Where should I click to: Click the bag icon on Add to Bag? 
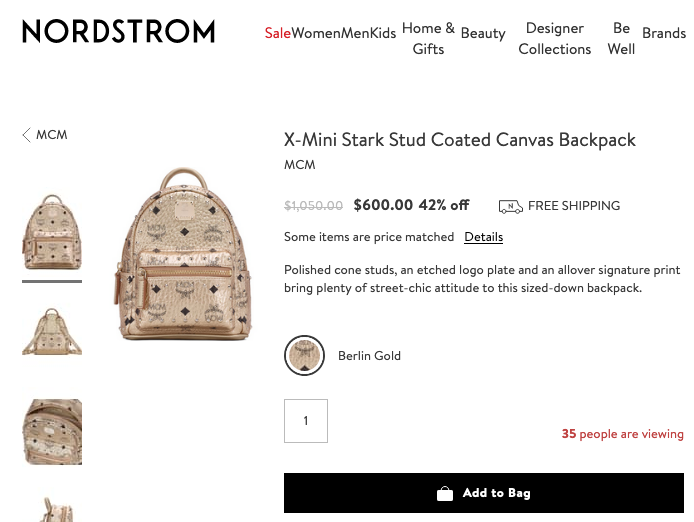pyautogui.click(x=445, y=493)
